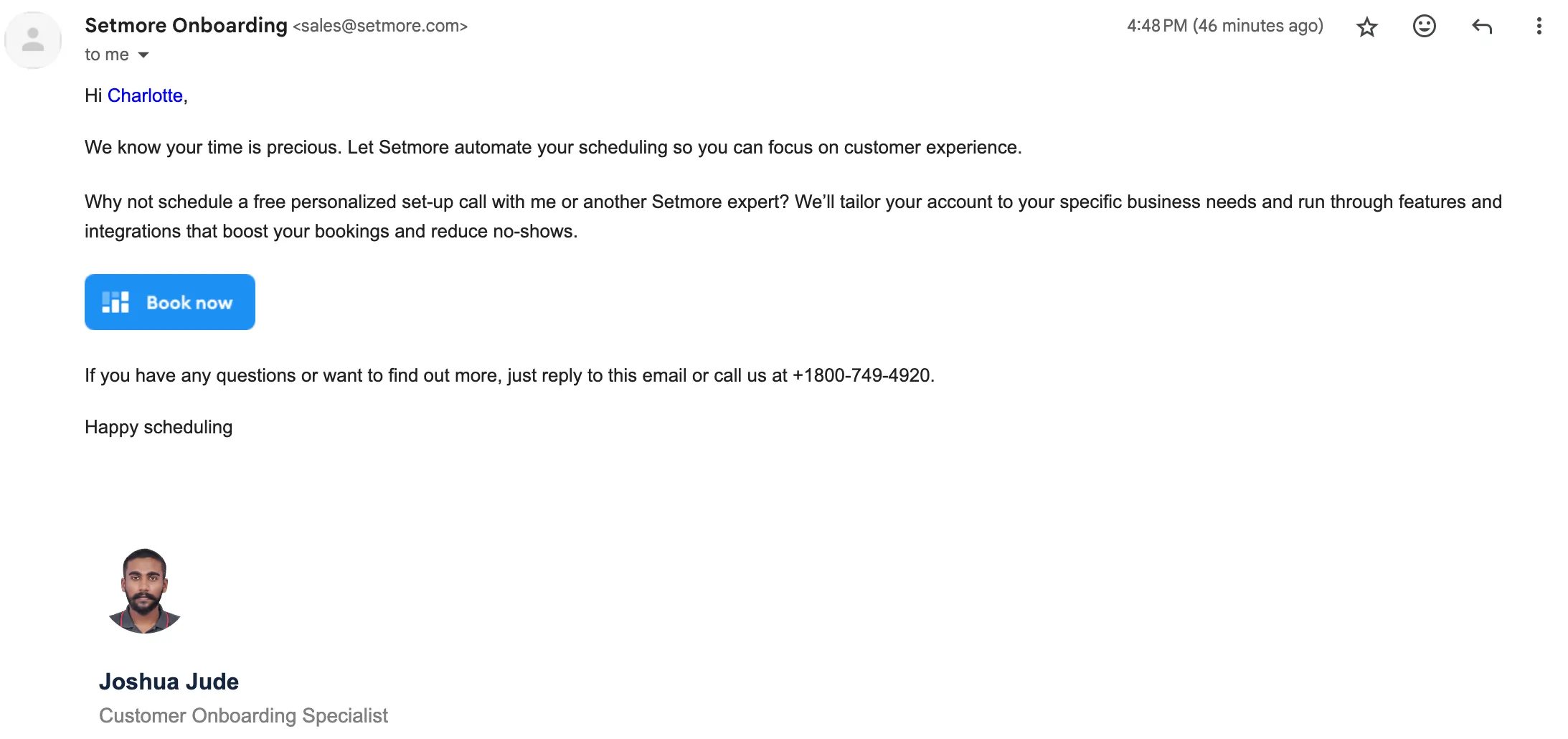Click the blue Book now button
This screenshot has width=1568, height=739.
(x=170, y=302)
